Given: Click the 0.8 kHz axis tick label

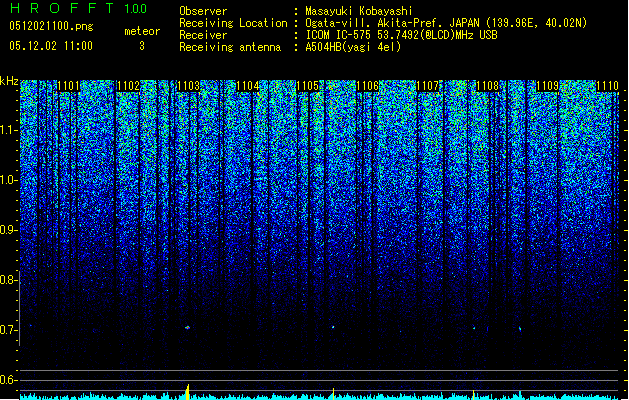Looking at the screenshot, I should [8, 280].
